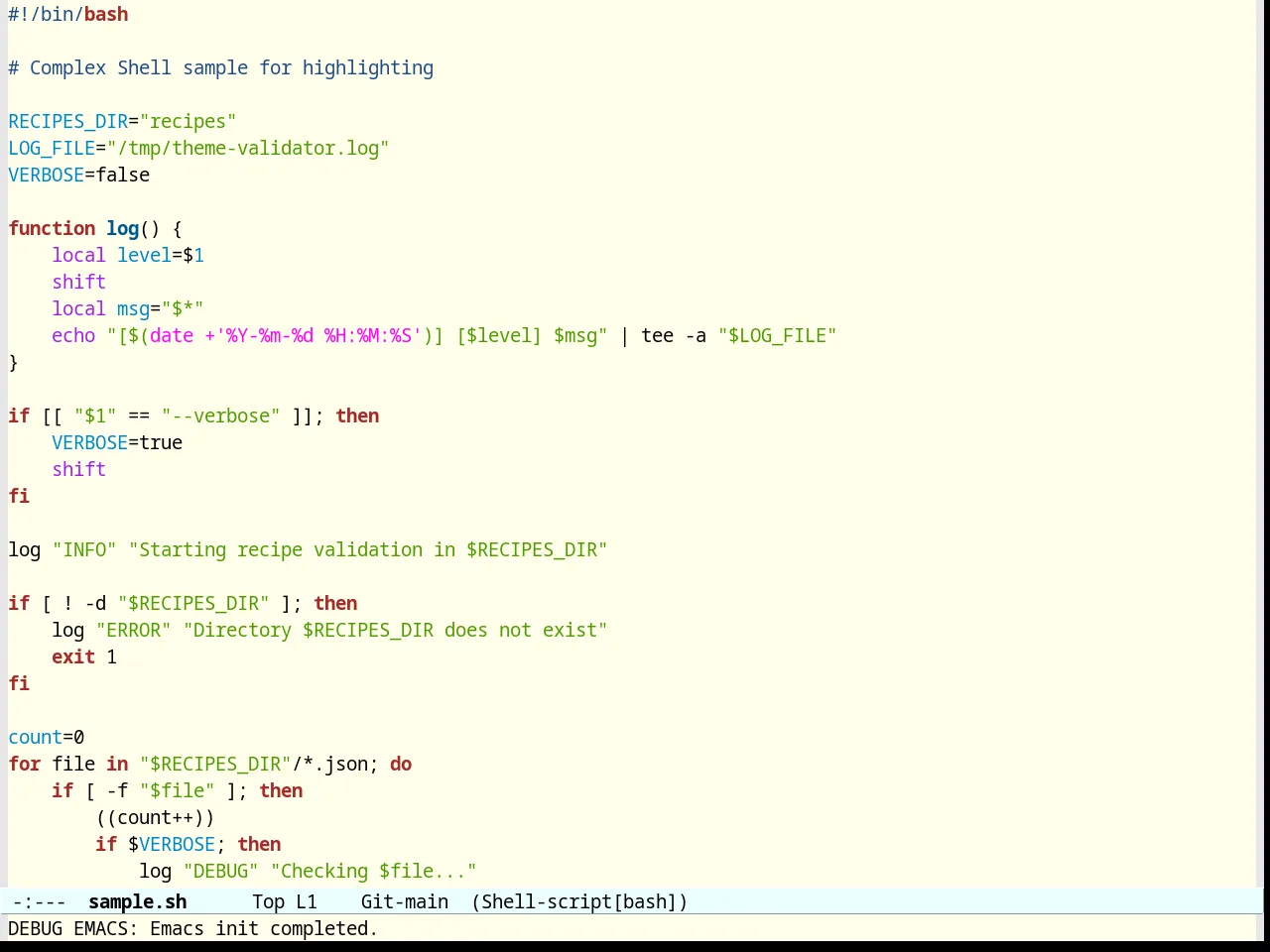This screenshot has width=1270, height=952.
Task: Click the RECIPES_DIR variable assignment
Action: point(122,121)
